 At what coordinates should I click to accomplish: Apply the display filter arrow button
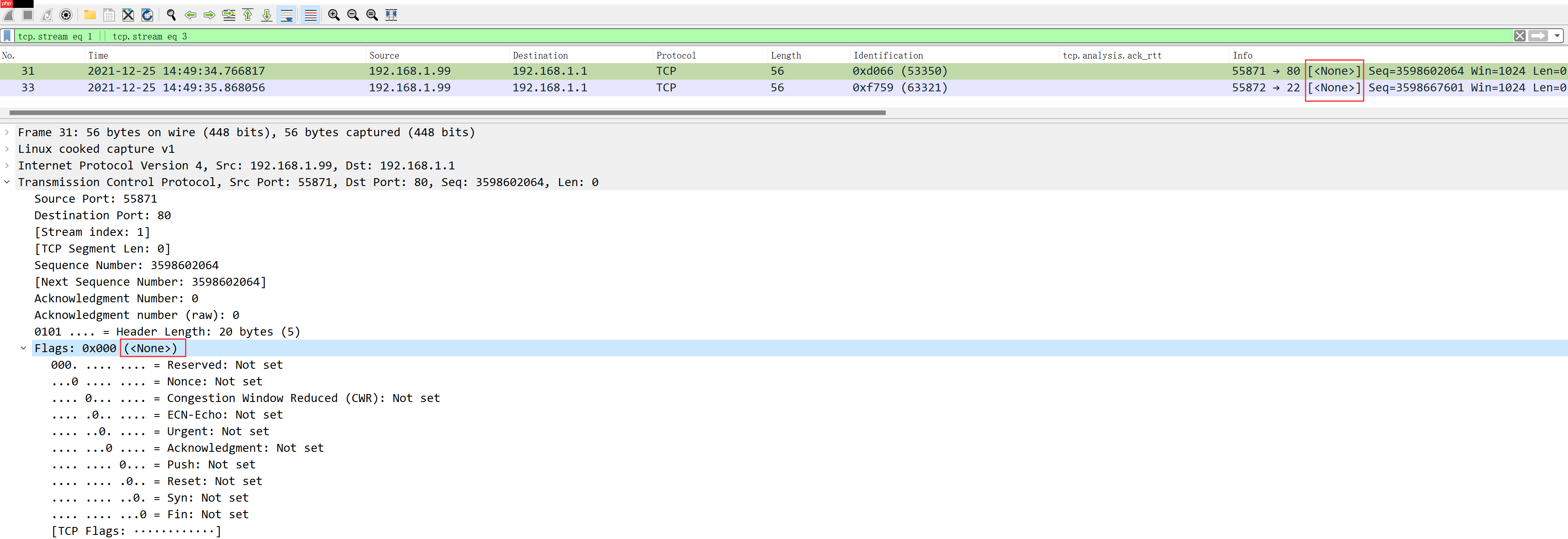1538,36
